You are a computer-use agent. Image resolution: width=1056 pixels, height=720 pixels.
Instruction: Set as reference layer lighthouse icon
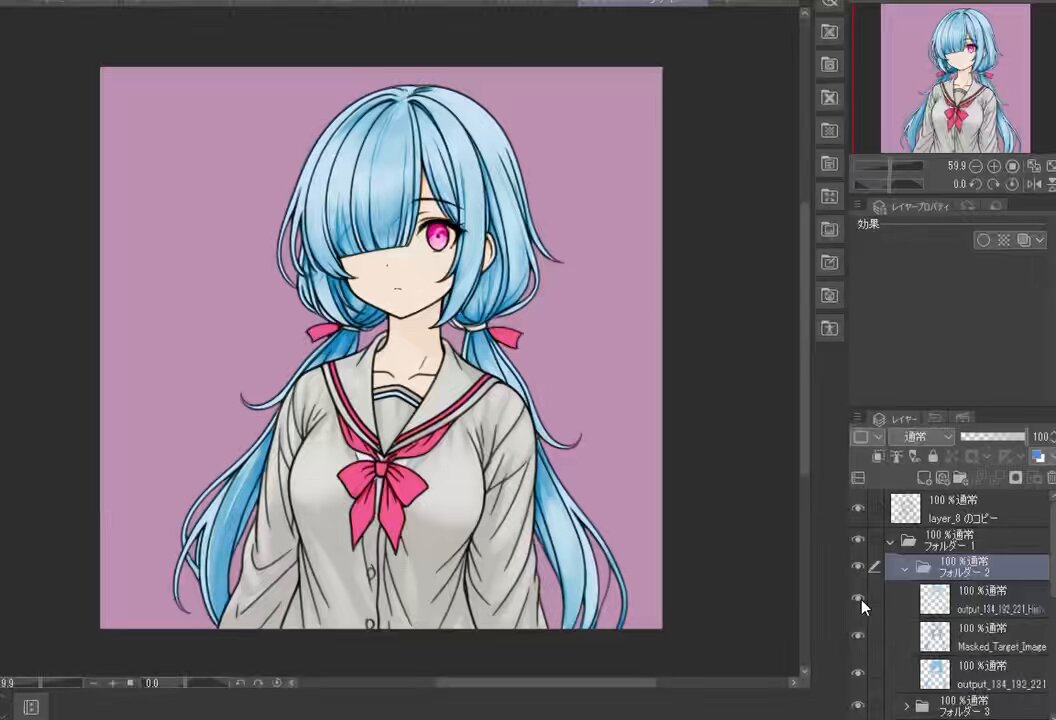point(896,457)
